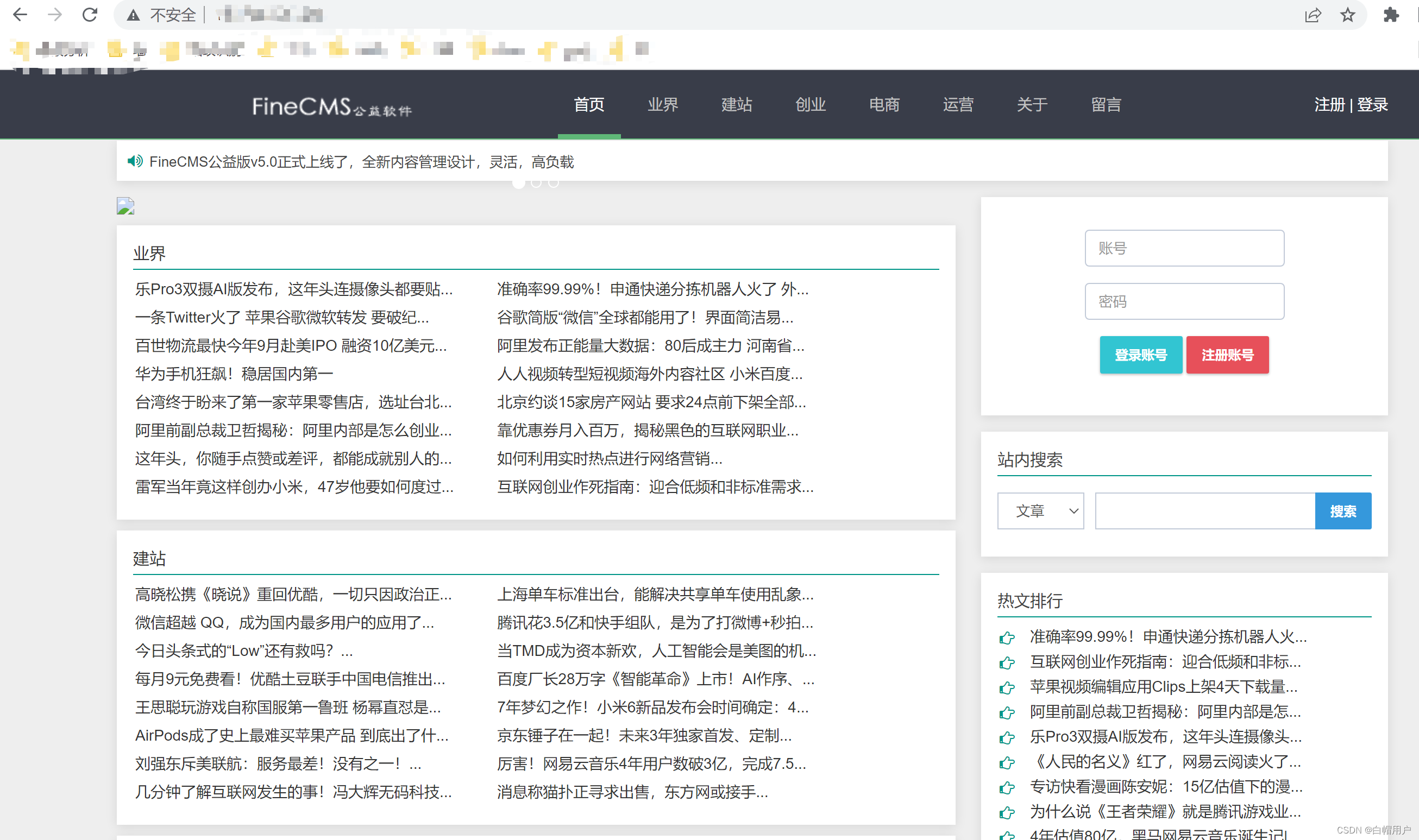Reload the page with refresh icon
This screenshot has width=1419, height=840.
pos(90,15)
